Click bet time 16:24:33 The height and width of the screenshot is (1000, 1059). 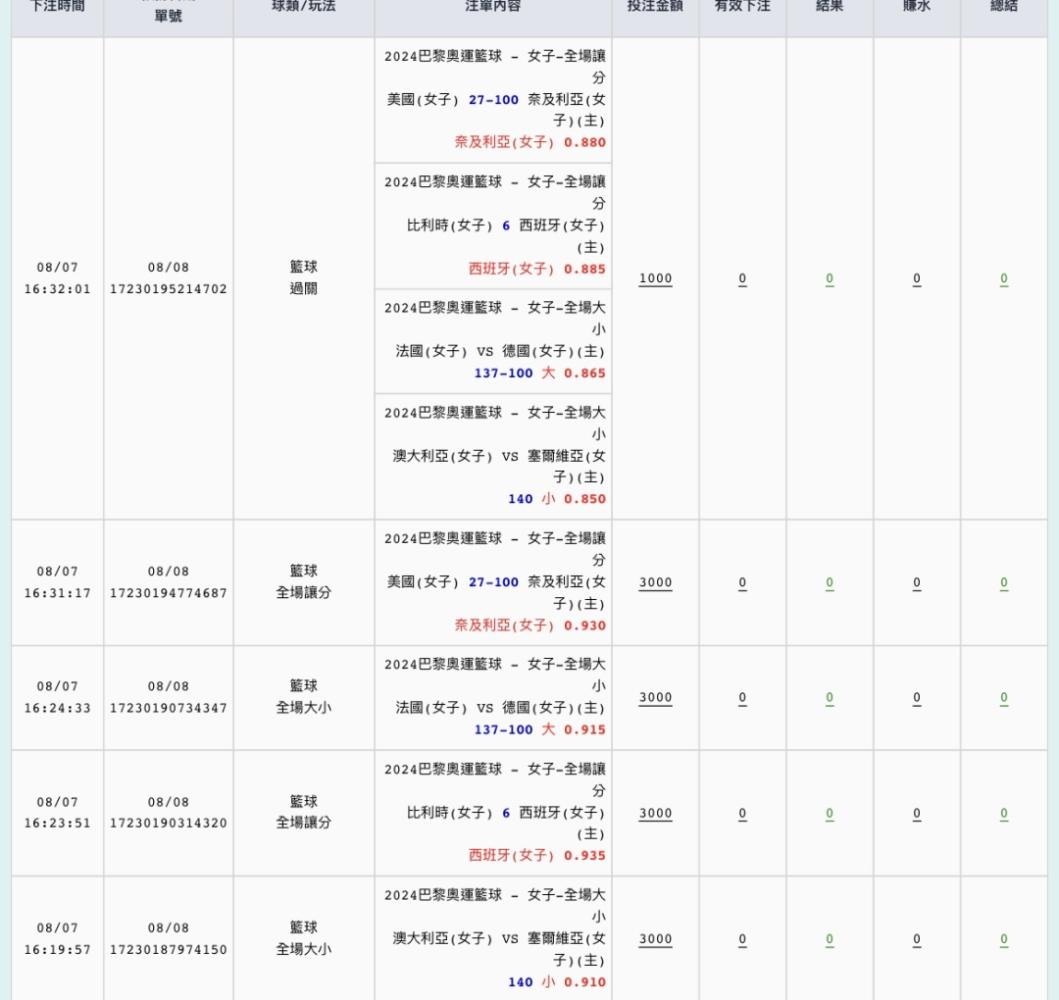[57, 708]
